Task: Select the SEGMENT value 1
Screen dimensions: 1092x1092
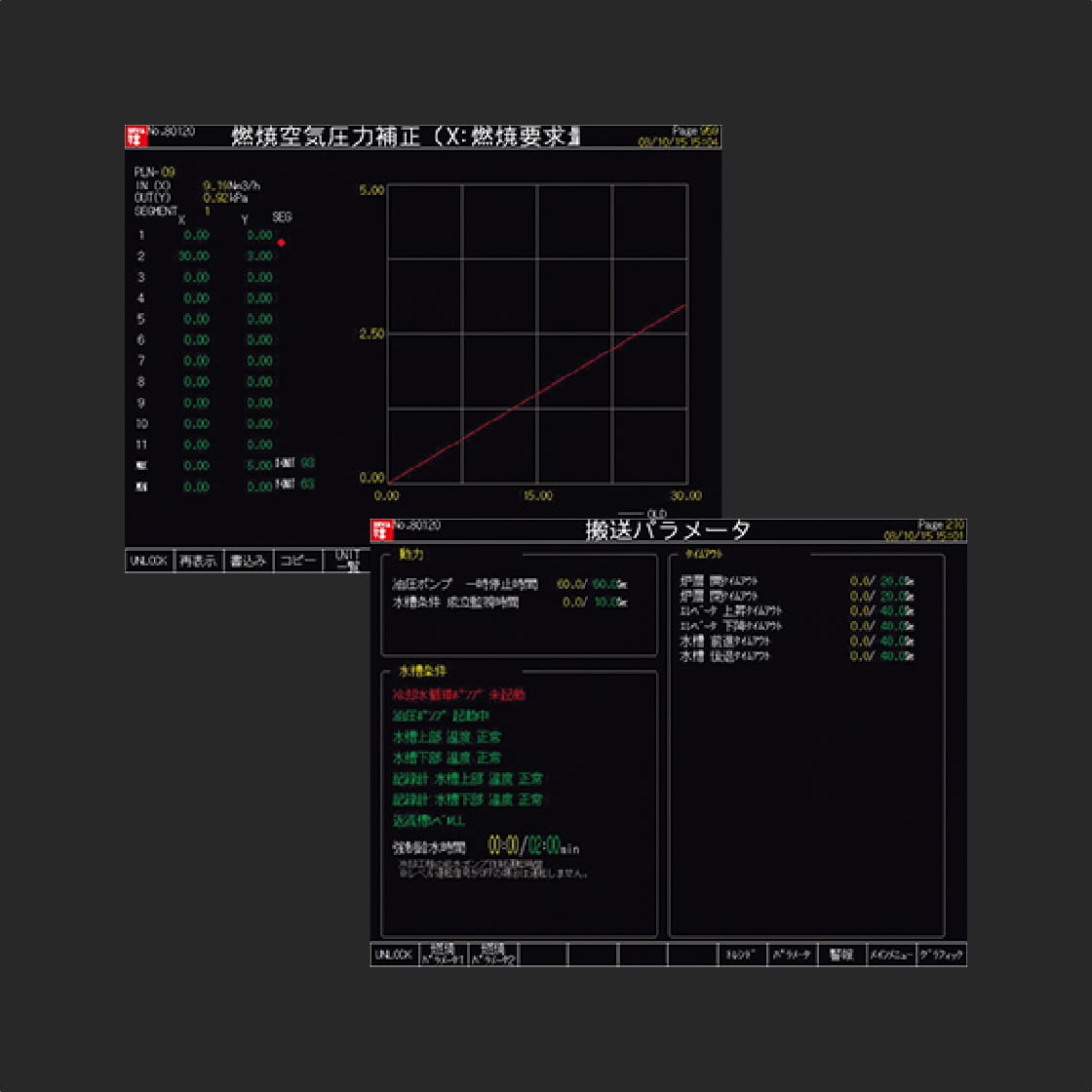Action: click(207, 211)
